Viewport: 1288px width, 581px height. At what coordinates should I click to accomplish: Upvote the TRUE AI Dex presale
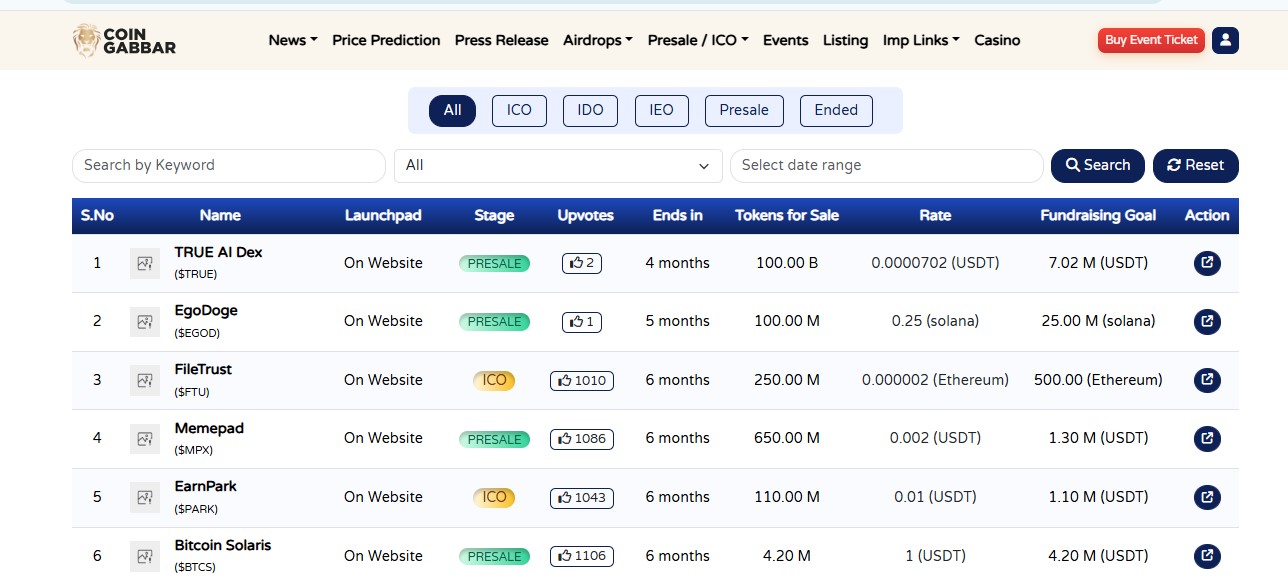point(581,263)
